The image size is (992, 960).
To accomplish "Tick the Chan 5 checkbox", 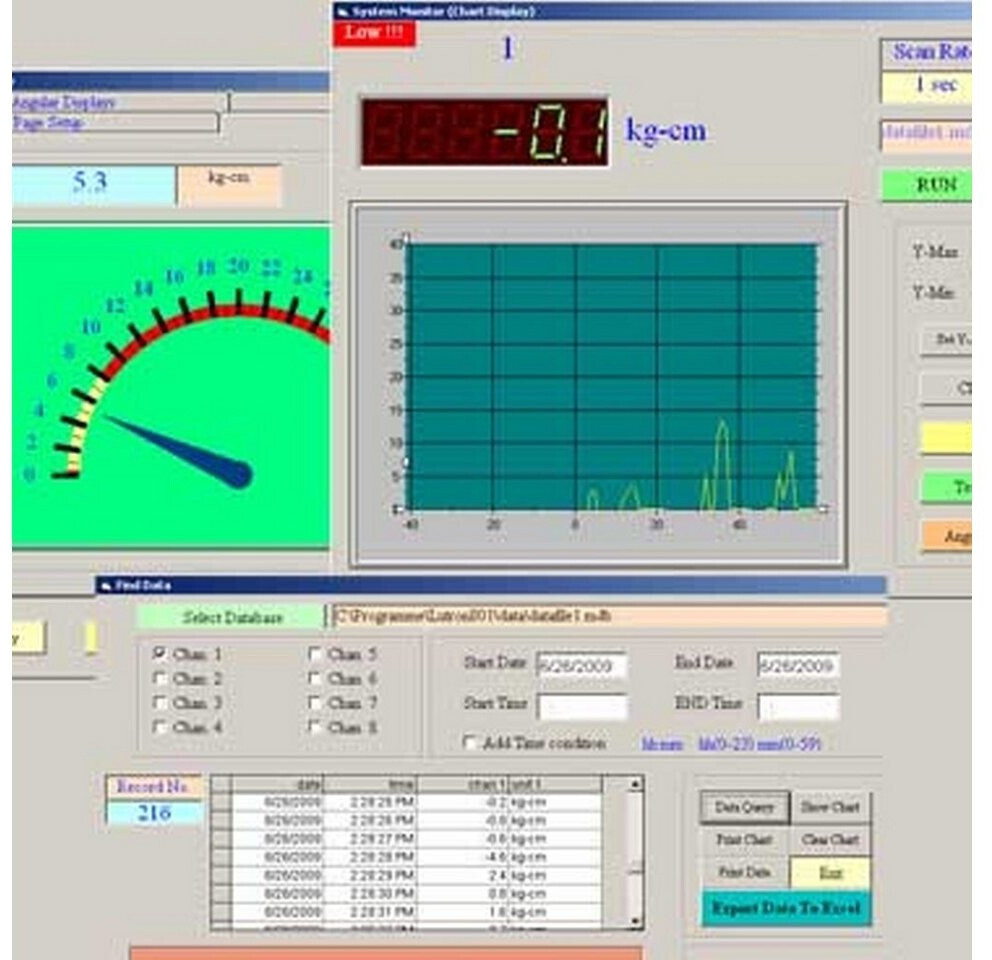I will (x=314, y=653).
